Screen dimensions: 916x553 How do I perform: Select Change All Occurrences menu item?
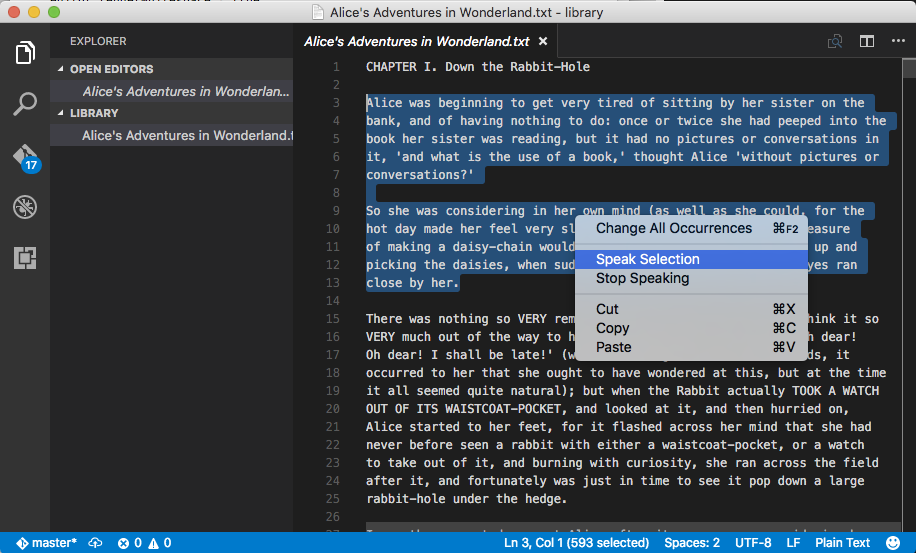[673, 228]
